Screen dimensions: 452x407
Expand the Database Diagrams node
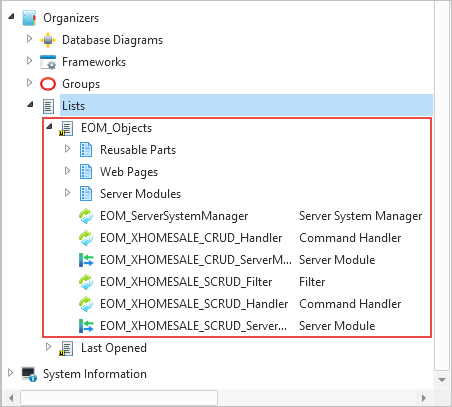[29, 39]
